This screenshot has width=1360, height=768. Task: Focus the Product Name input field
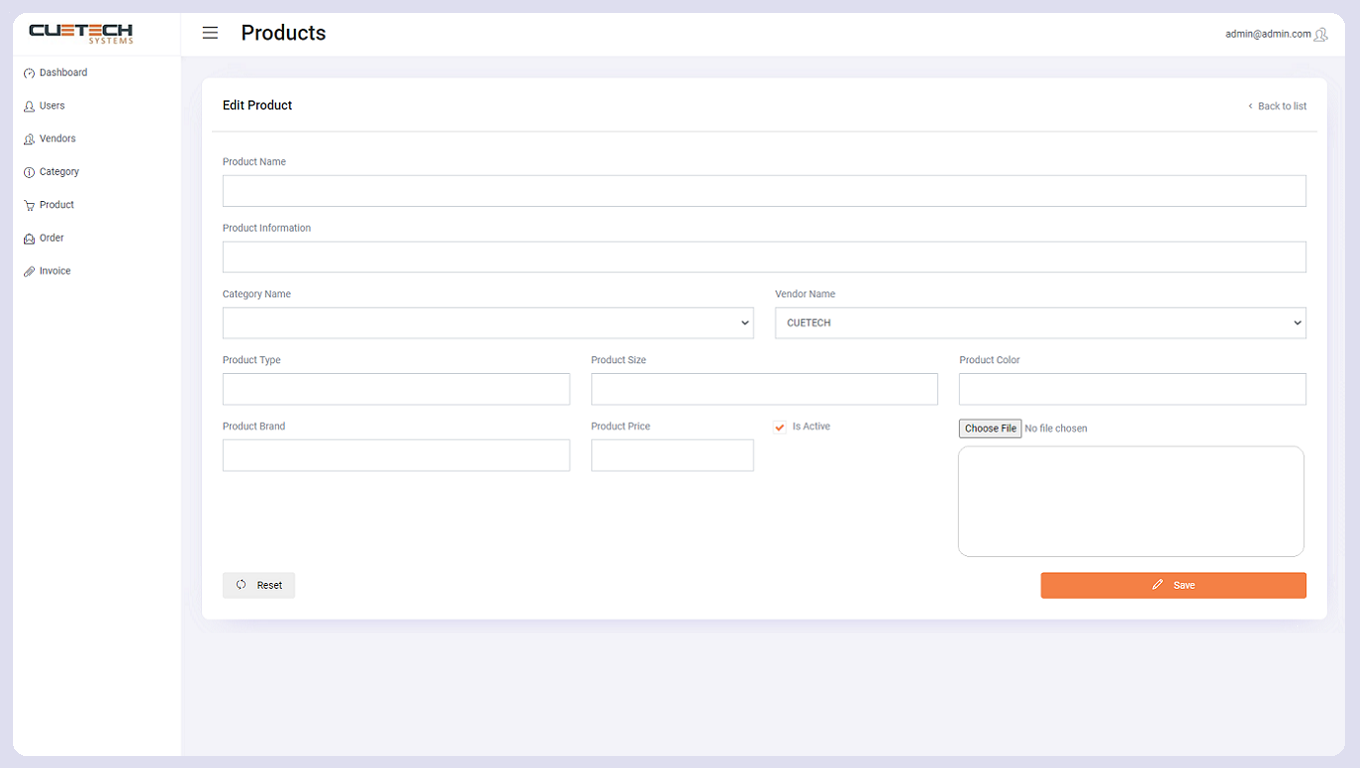[764, 191]
